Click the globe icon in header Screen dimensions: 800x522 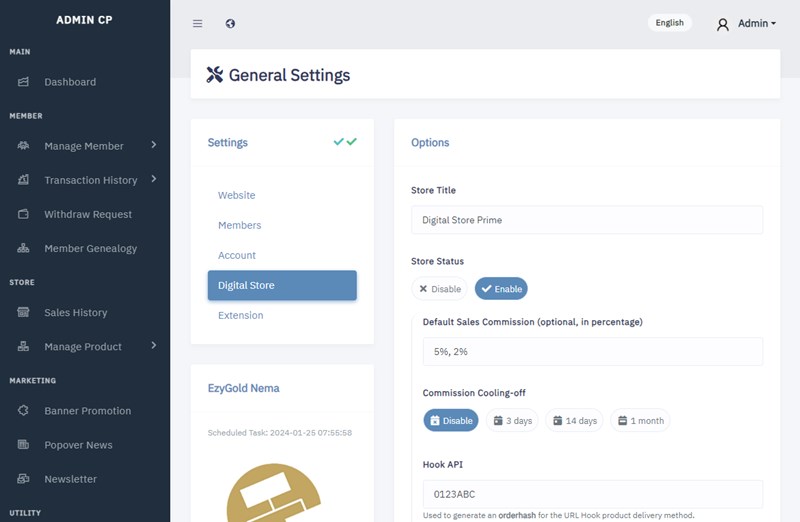(x=230, y=23)
